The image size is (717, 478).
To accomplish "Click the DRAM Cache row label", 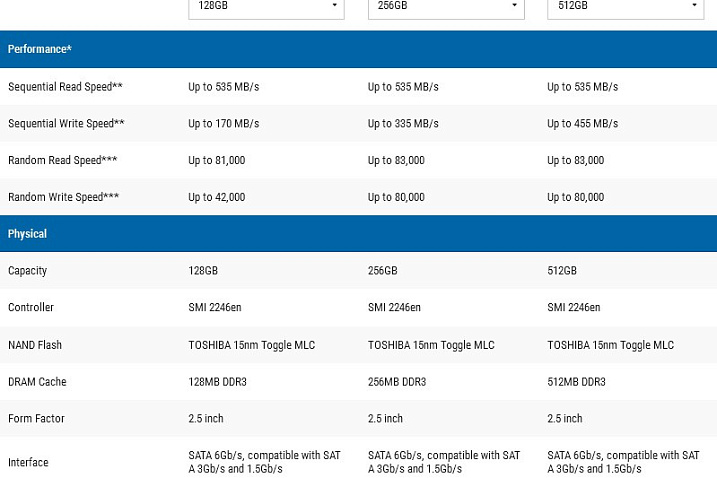I will tap(37, 382).
